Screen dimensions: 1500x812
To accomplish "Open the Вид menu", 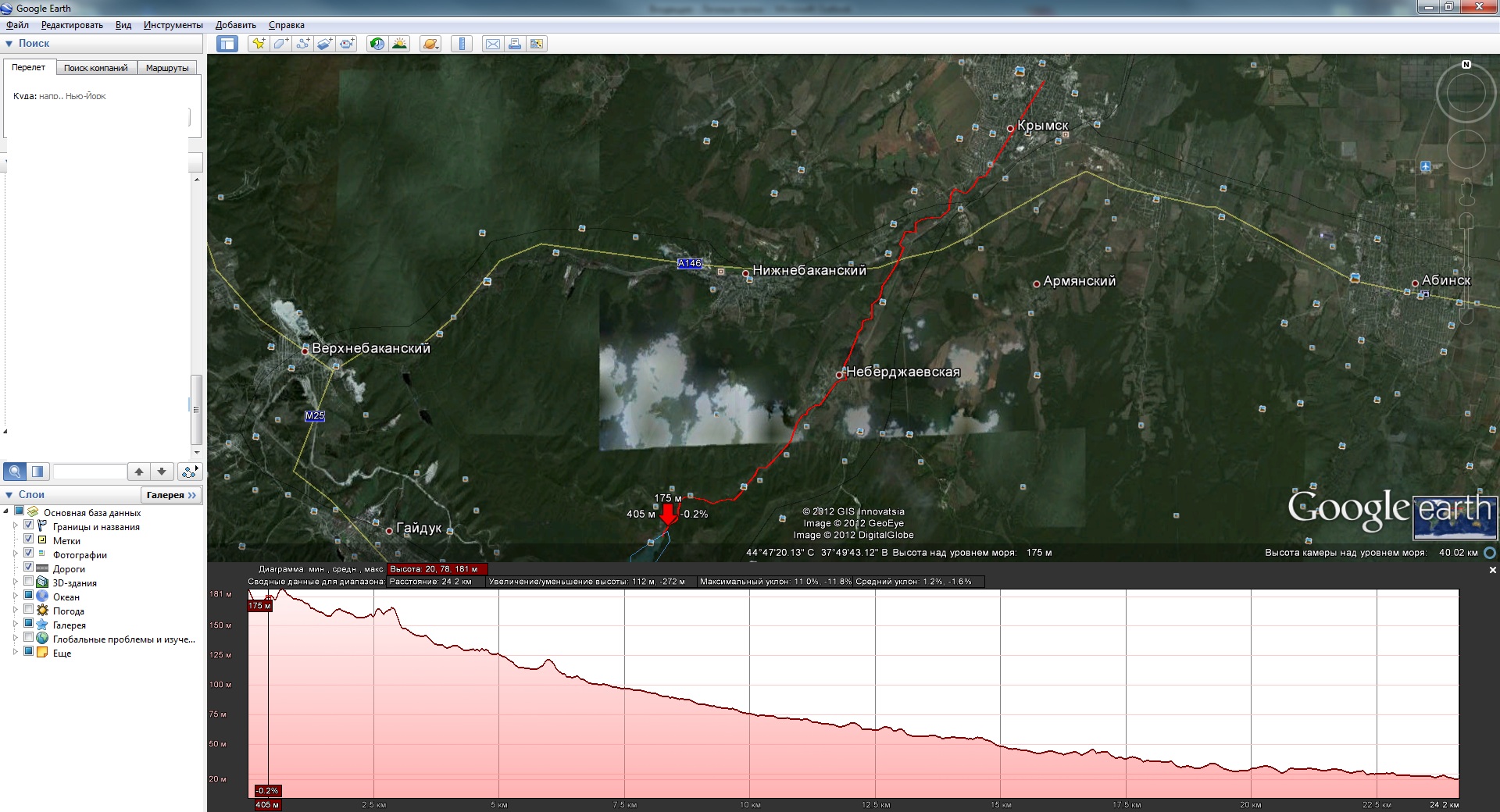I will (x=123, y=25).
